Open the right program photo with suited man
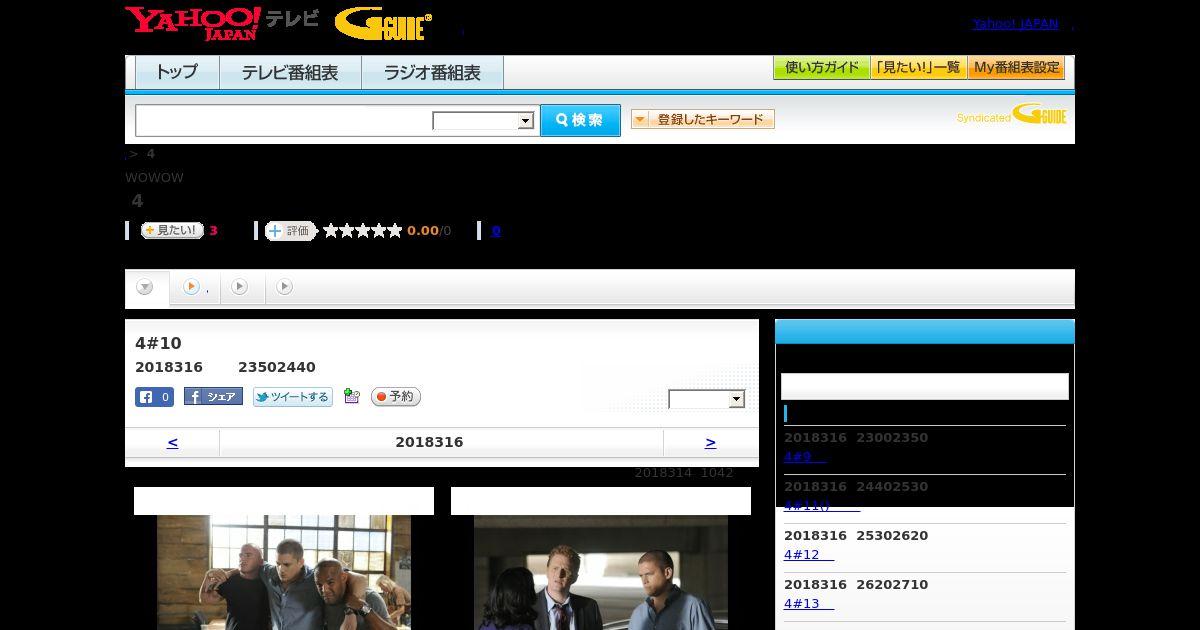 tap(601, 572)
